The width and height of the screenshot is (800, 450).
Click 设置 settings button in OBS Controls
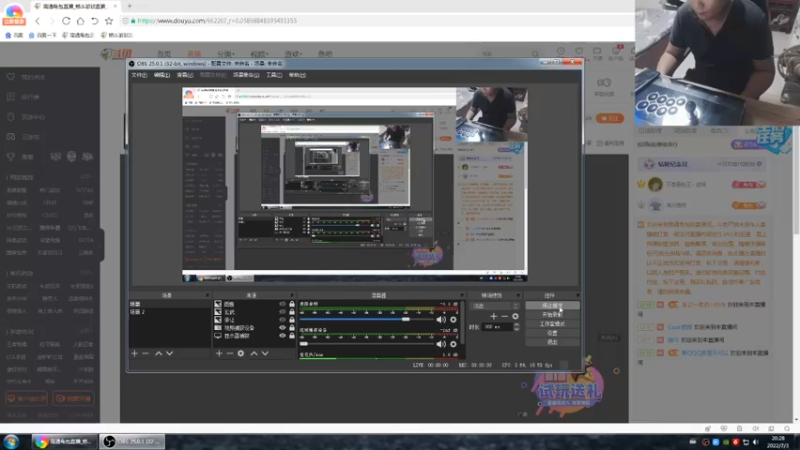click(x=552, y=333)
